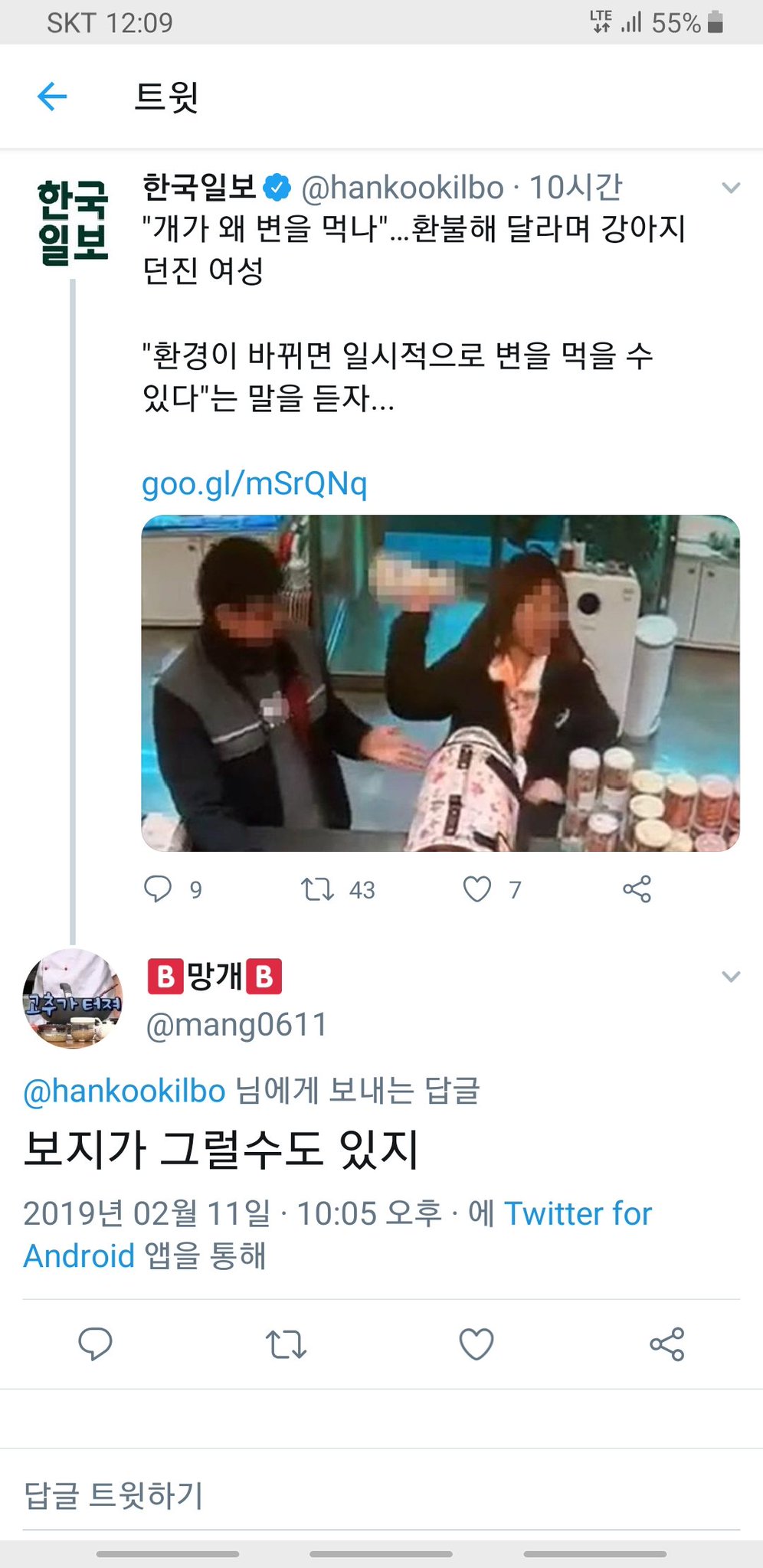Viewport: 763px width, 1568px height.
Task: Tap the battery indicator in status bar
Action: (x=716, y=22)
